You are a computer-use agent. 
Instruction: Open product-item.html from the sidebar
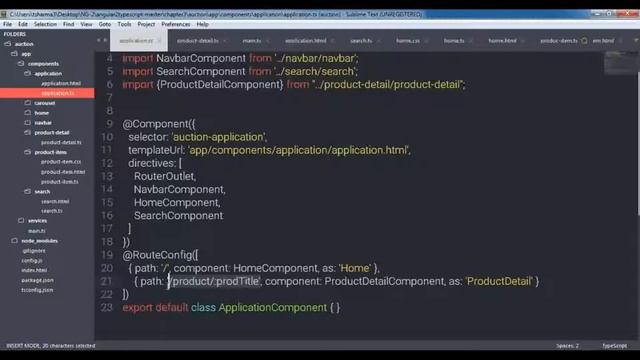click(63, 172)
